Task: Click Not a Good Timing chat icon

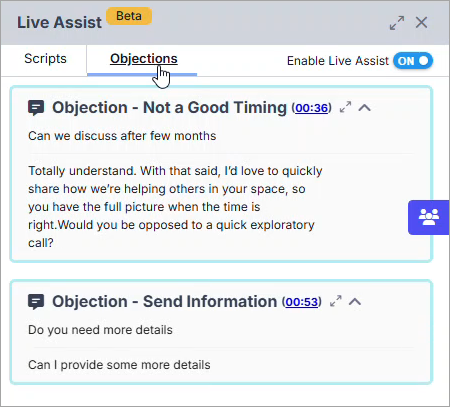Action: (x=36, y=108)
